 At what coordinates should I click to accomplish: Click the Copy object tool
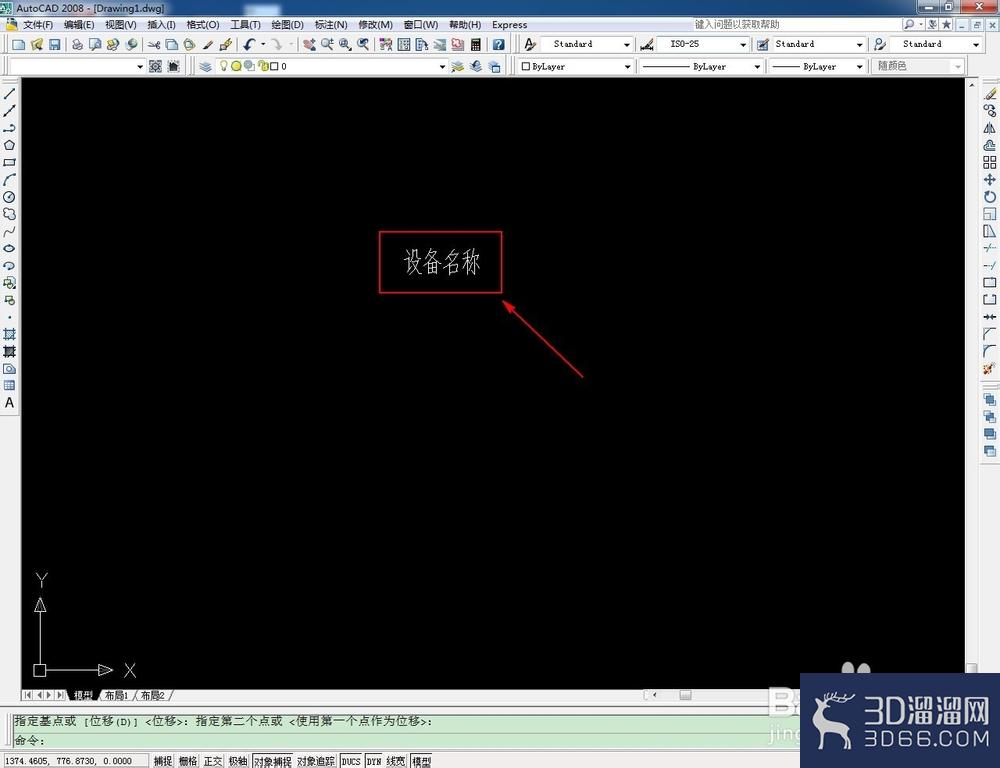tap(990, 111)
